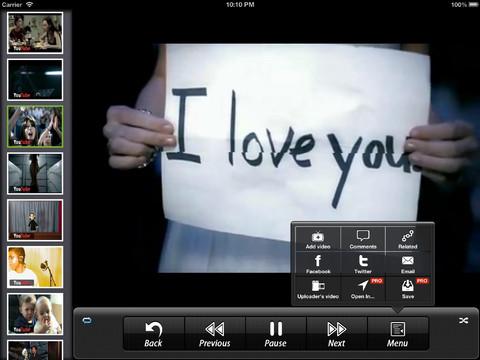Tap the 10:10 PM clock
Screen dimensions: 480x360
coord(240,5)
